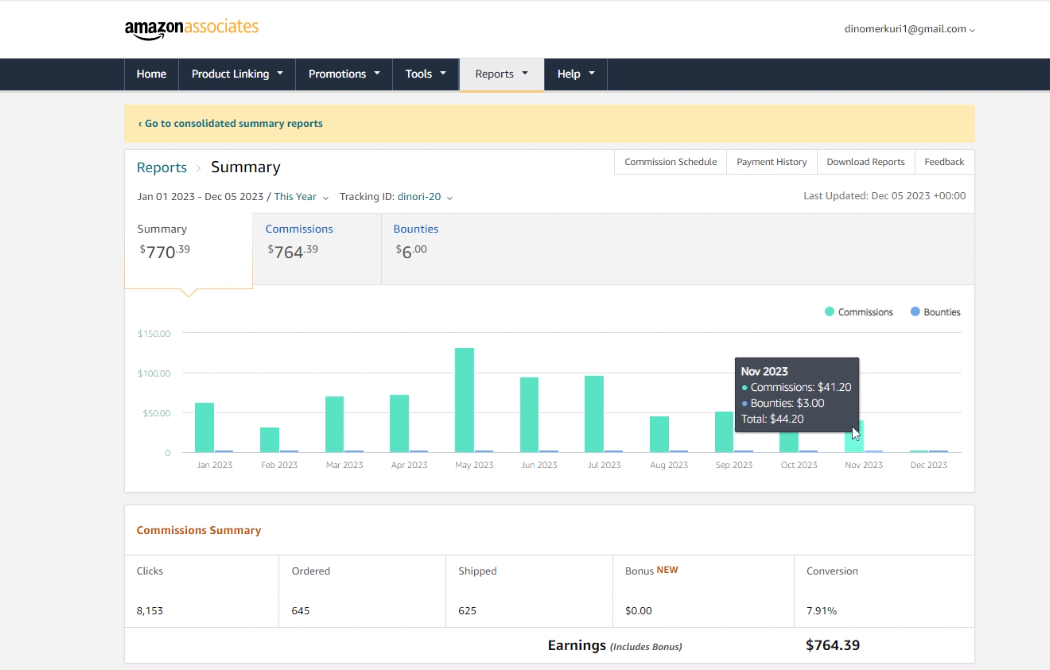Open Payment History

point(771,162)
